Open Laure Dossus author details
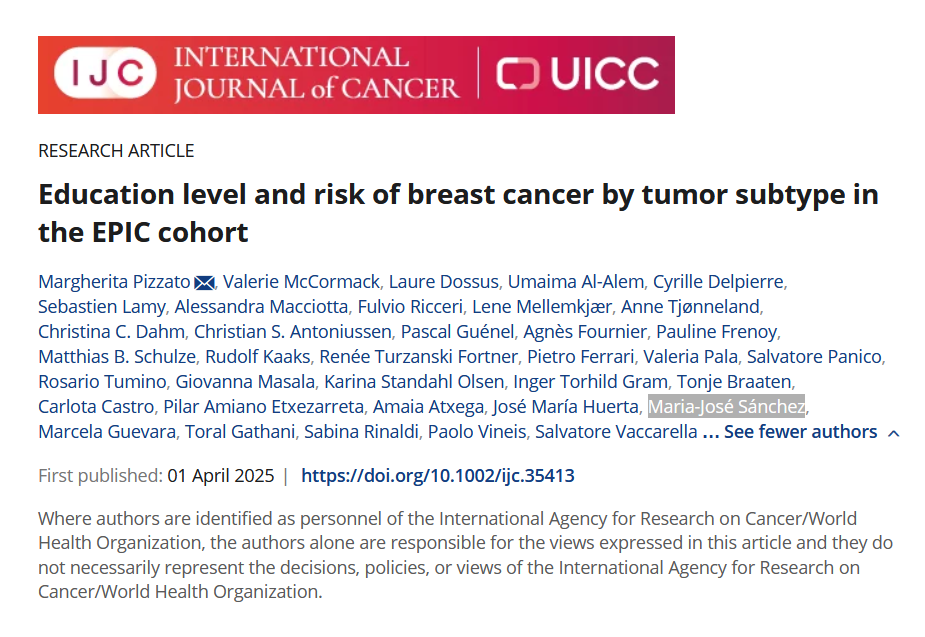This screenshot has height=637, width=925. pyautogui.click(x=441, y=281)
